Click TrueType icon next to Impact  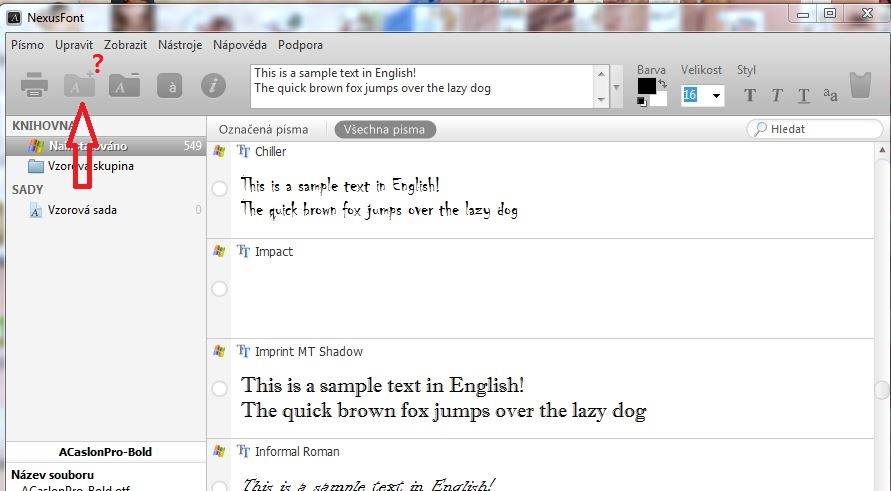tap(243, 251)
